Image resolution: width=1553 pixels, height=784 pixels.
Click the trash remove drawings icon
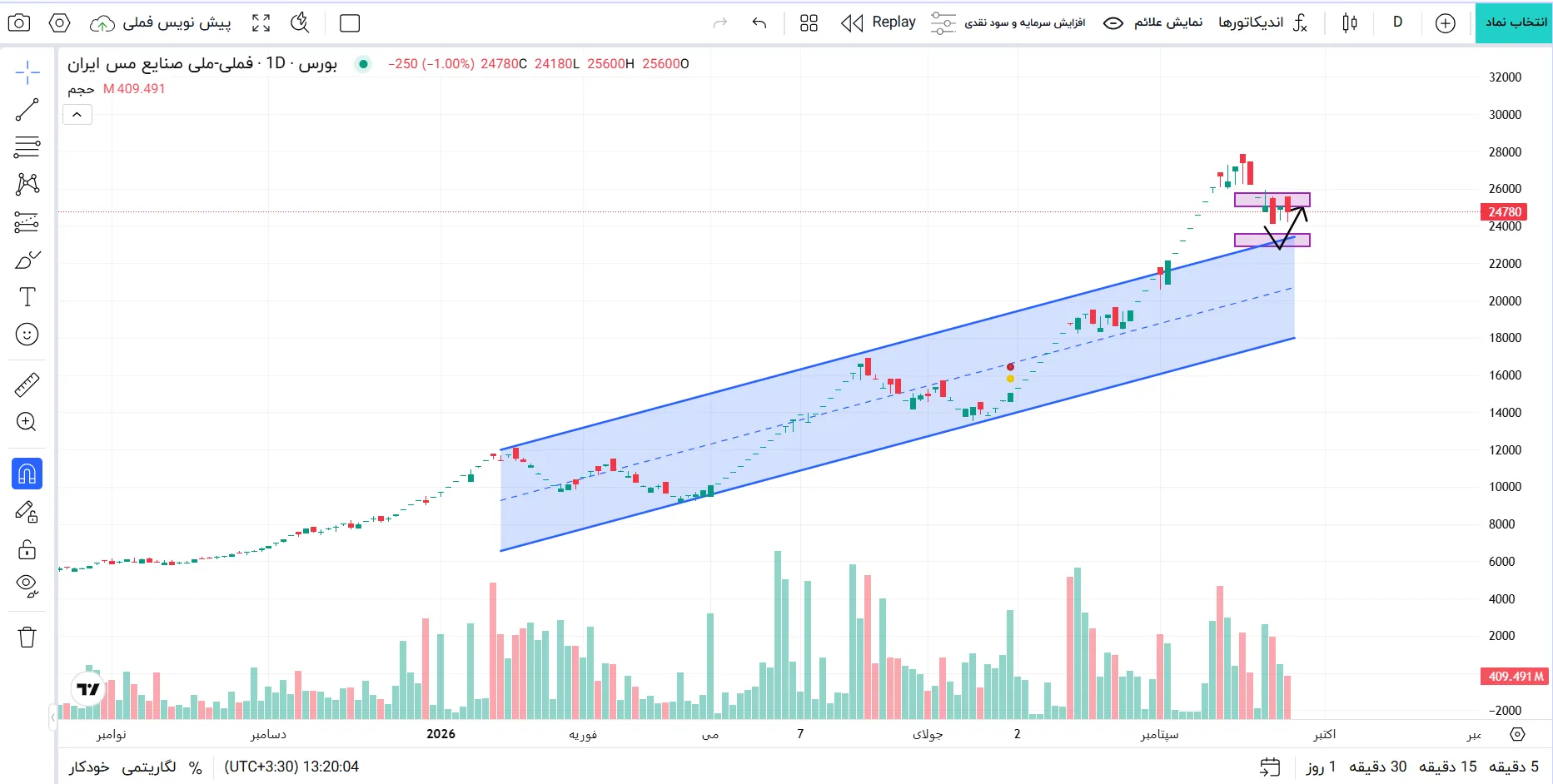click(27, 638)
